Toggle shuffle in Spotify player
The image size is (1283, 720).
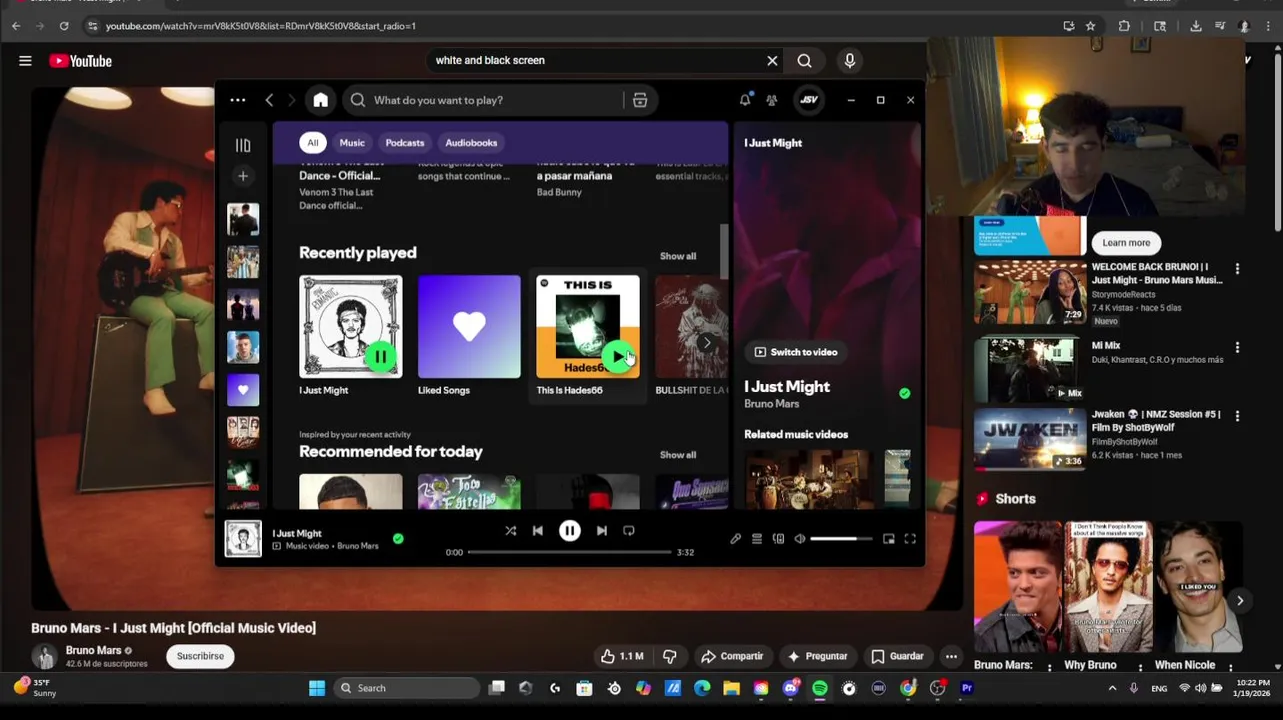[510, 531]
